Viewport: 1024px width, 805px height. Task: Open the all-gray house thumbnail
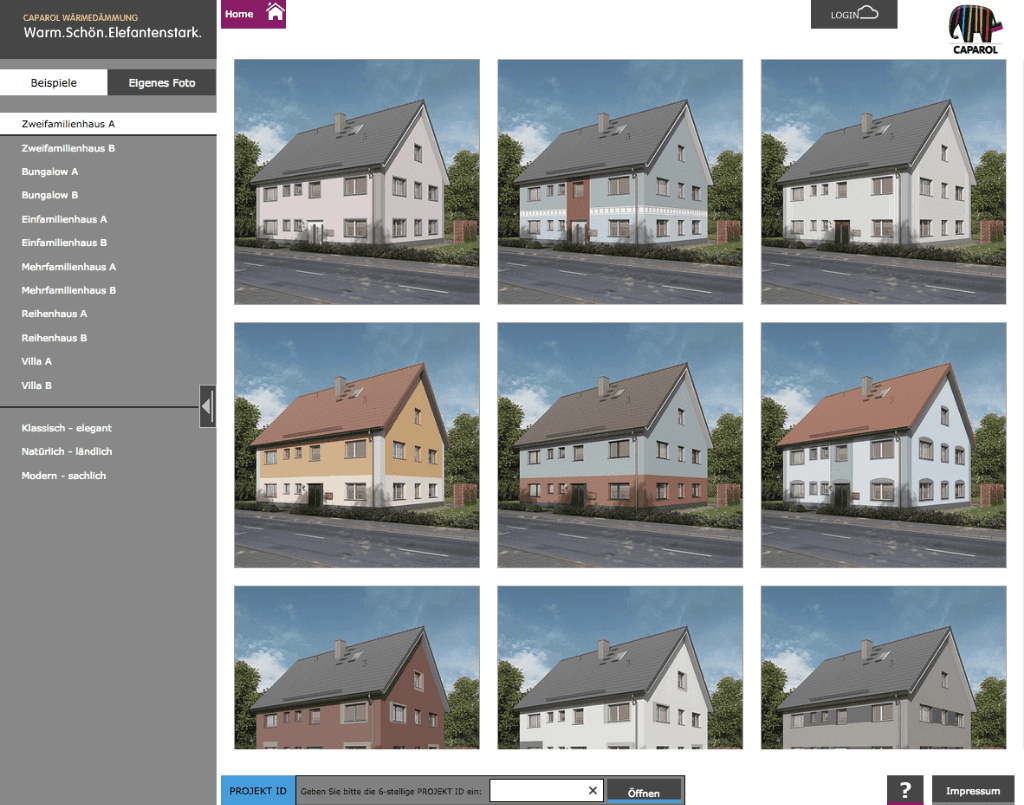883,667
